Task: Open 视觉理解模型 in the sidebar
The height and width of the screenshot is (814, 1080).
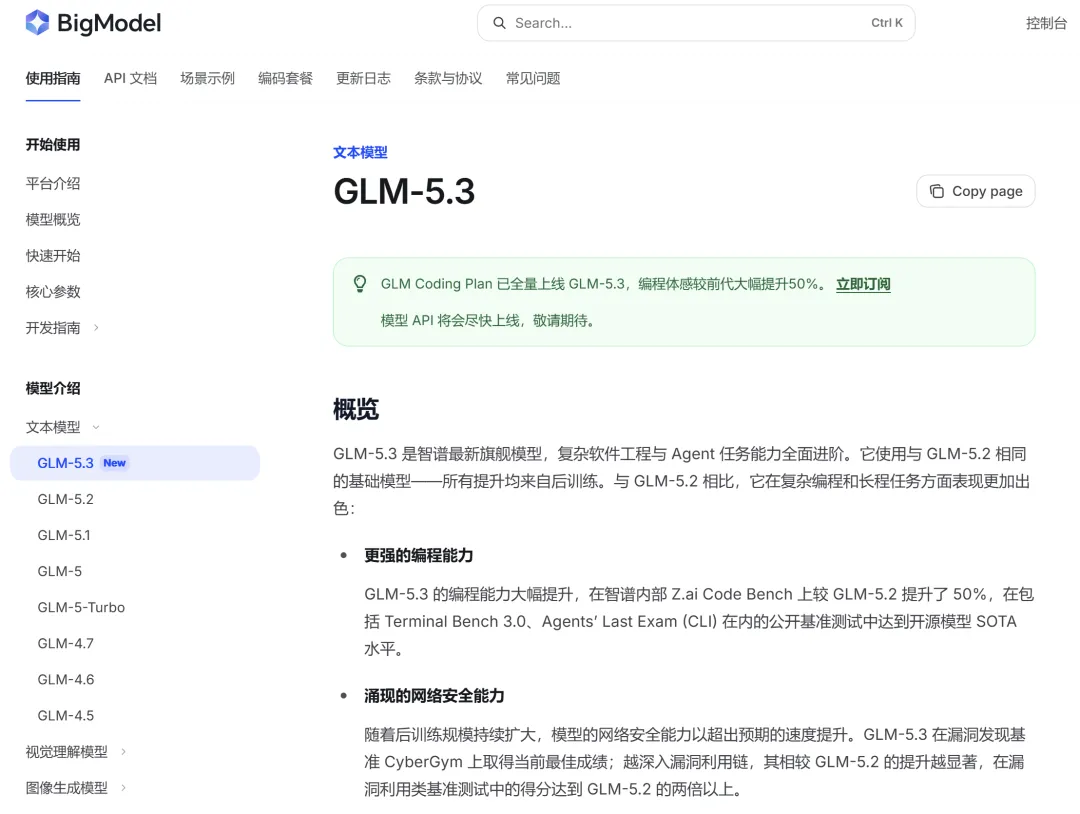Action: coord(67,751)
